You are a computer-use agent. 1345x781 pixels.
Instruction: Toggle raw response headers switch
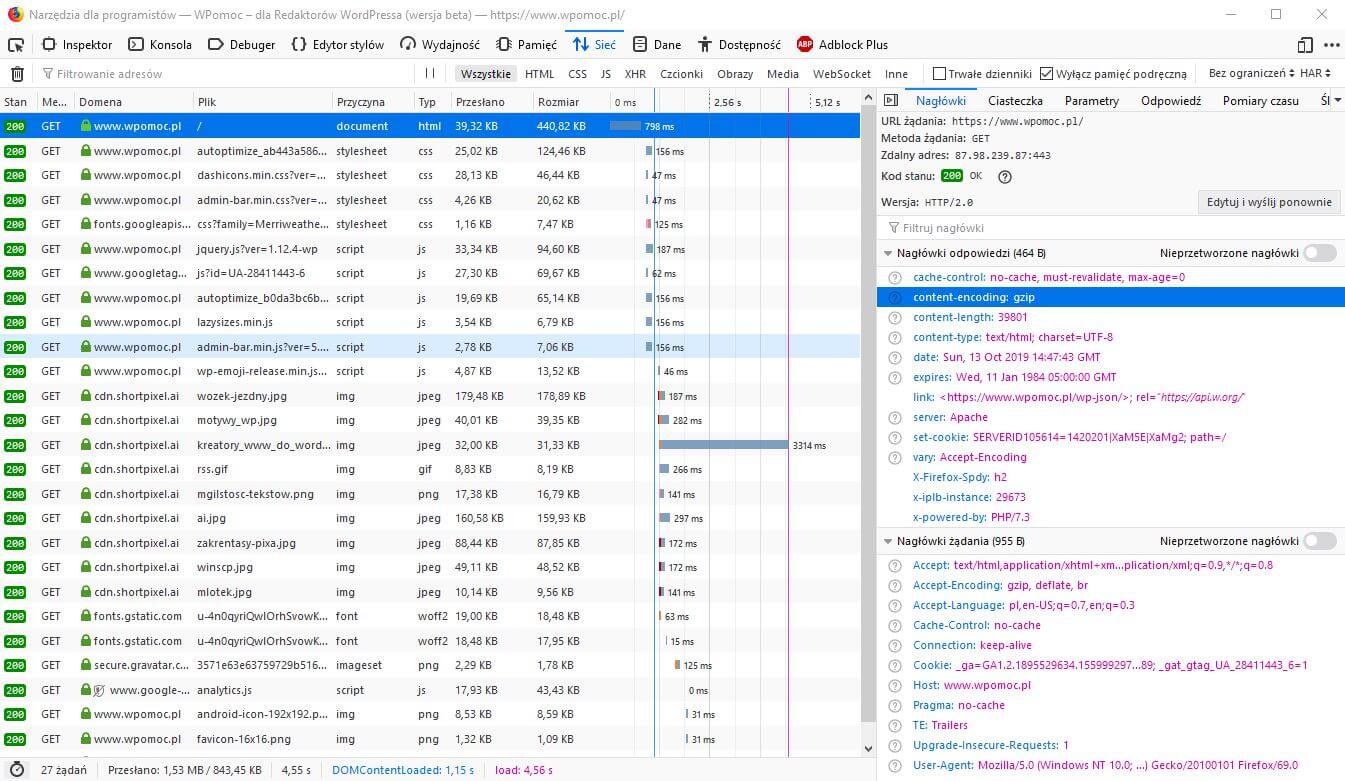1320,254
